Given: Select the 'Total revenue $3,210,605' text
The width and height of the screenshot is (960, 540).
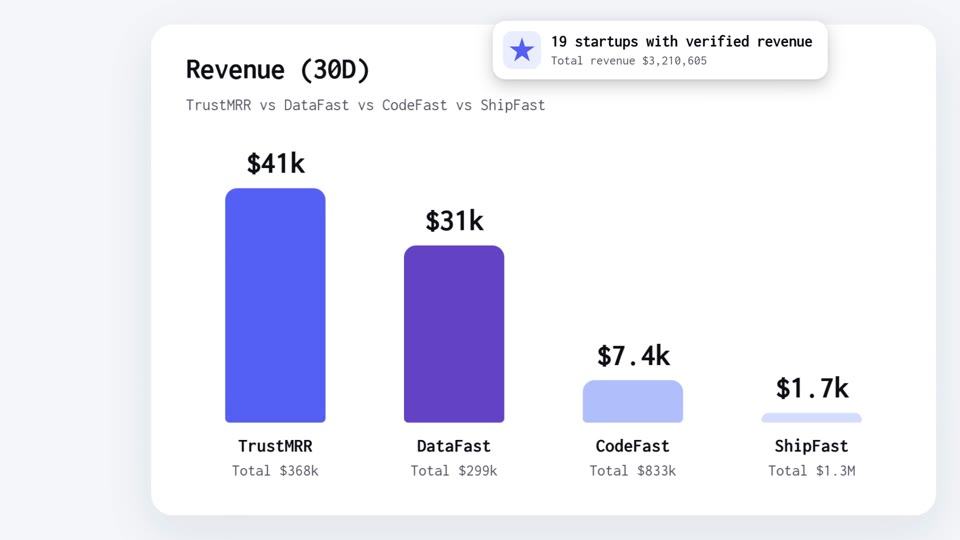Looking at the screenshot, I should tap(629, 61).
